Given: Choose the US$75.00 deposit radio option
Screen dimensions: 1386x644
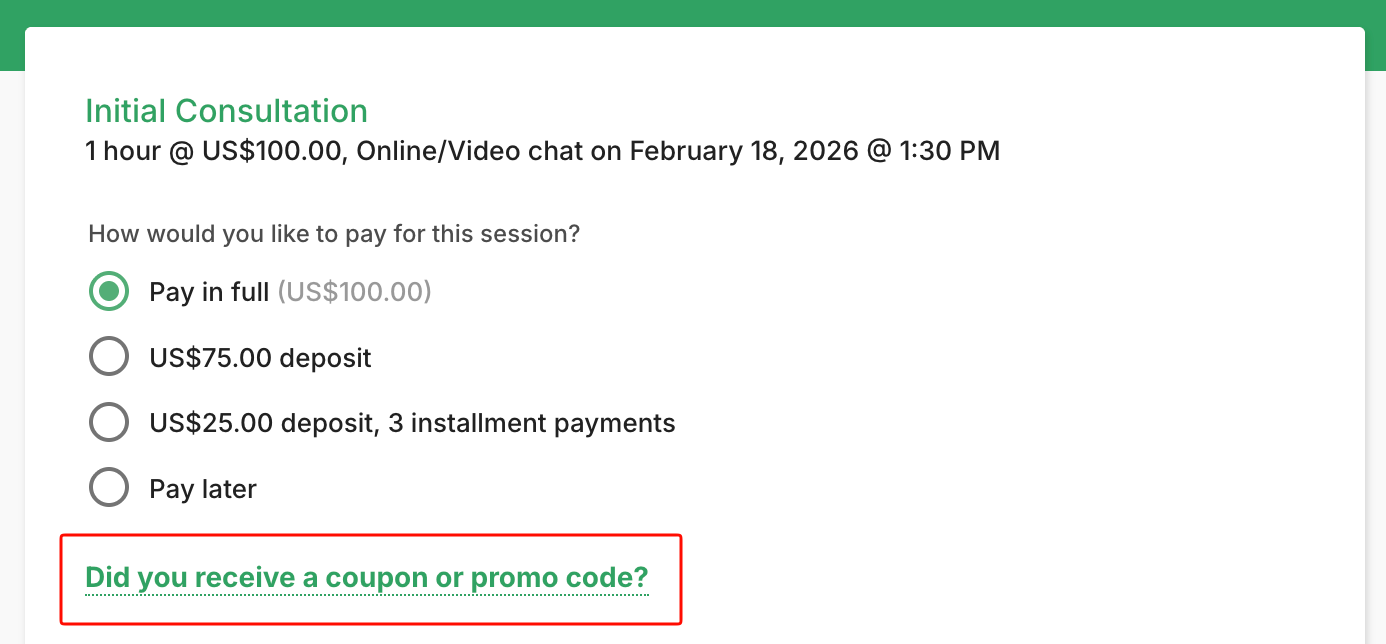Looking at the screenshot, I should 109,357.
